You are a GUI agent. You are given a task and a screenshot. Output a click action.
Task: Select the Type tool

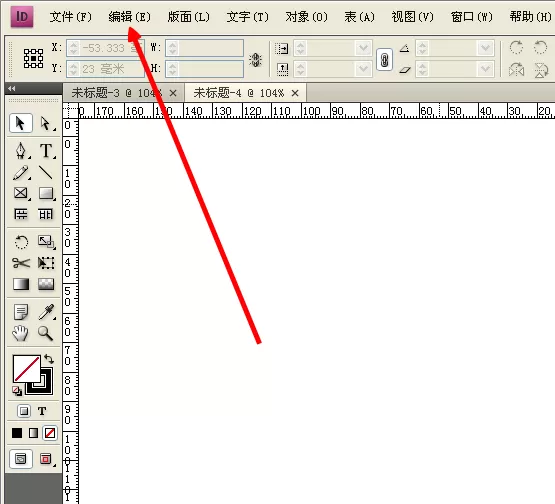pyautogui.click(x=46, y=150)
